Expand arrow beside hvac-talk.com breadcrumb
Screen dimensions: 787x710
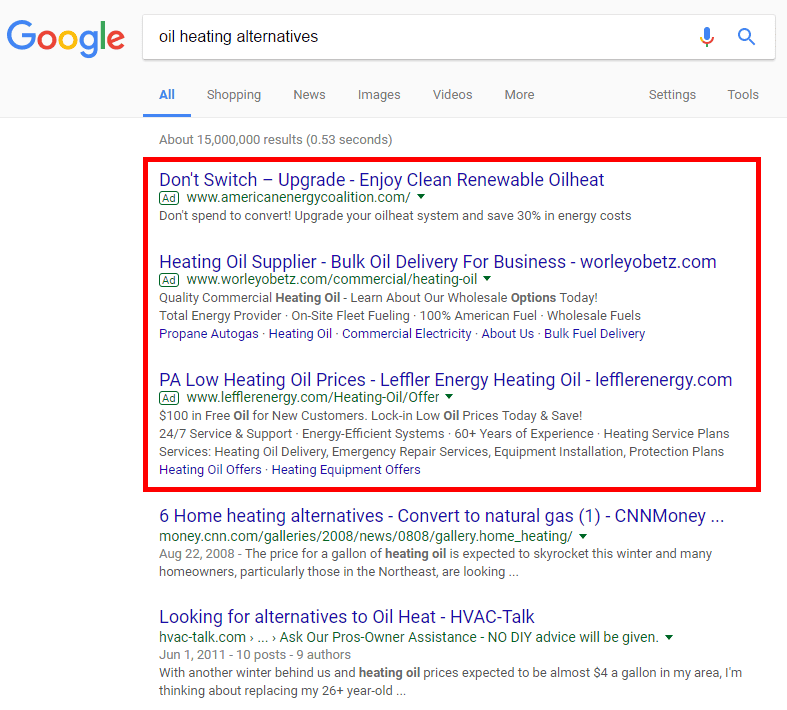(669, 637)
